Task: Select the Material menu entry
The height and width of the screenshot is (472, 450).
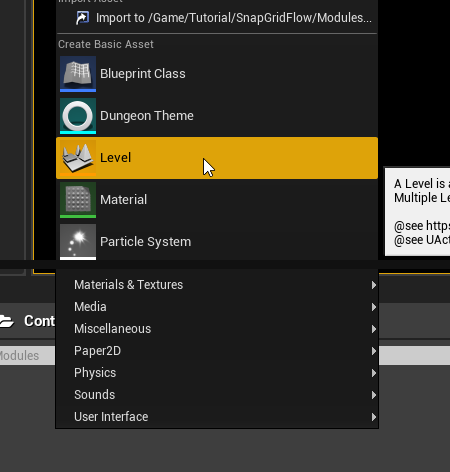Action: [217, 200]
